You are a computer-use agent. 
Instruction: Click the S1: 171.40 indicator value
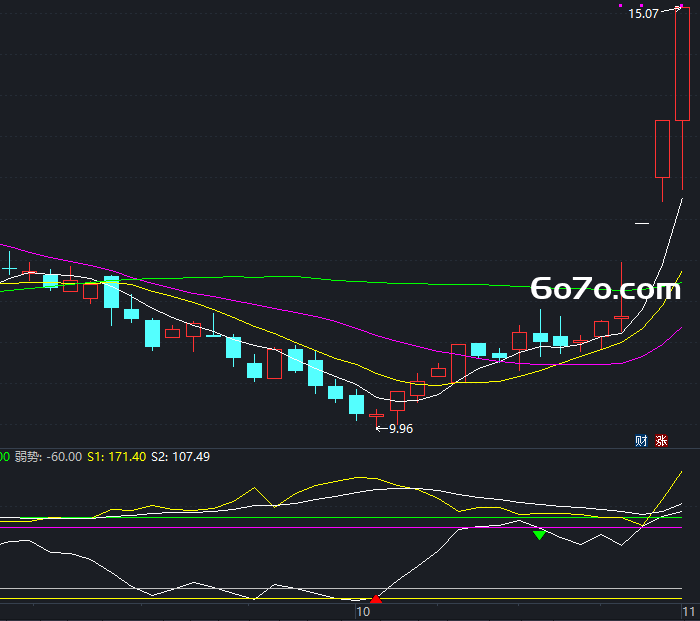(x=117, y=457)
